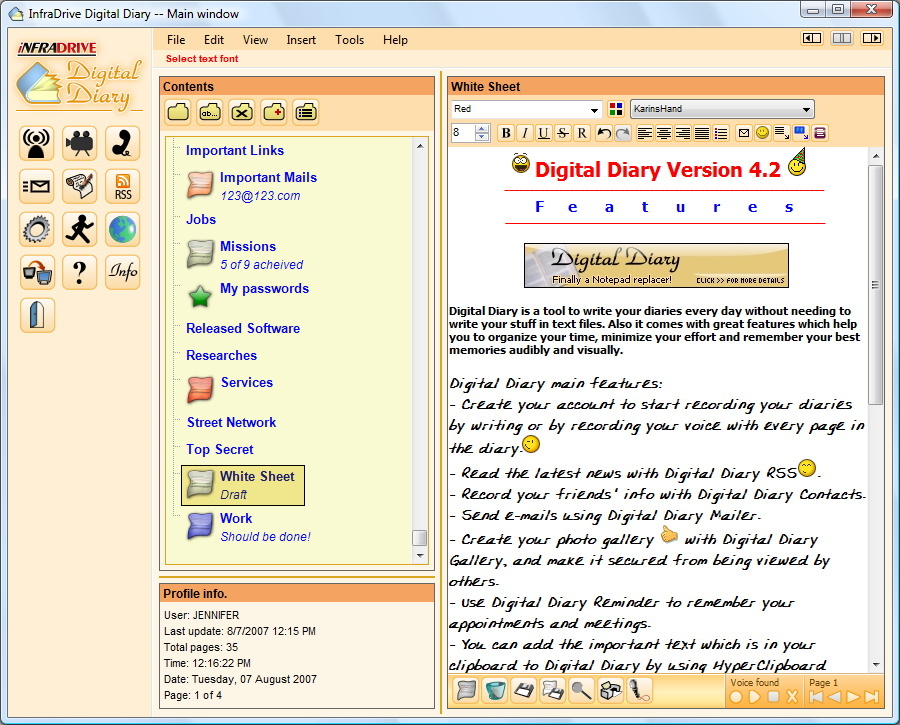Redo the last edit

click(x=623, y=133)
